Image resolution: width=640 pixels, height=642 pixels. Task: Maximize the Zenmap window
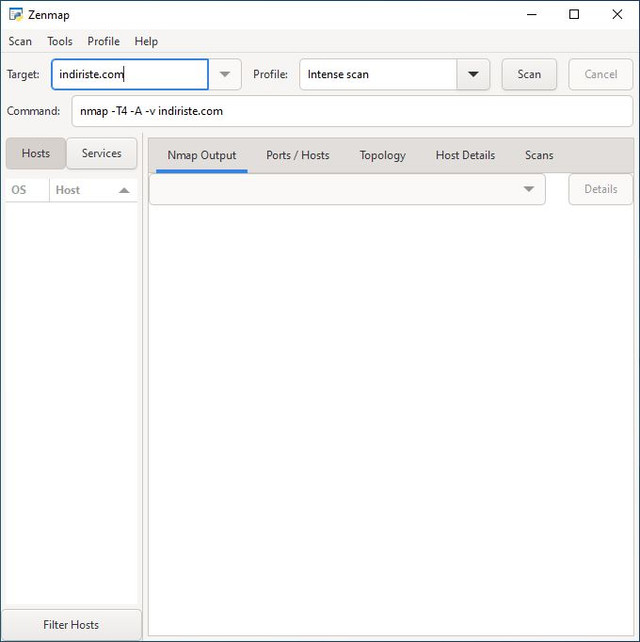(x=574, y=15)
